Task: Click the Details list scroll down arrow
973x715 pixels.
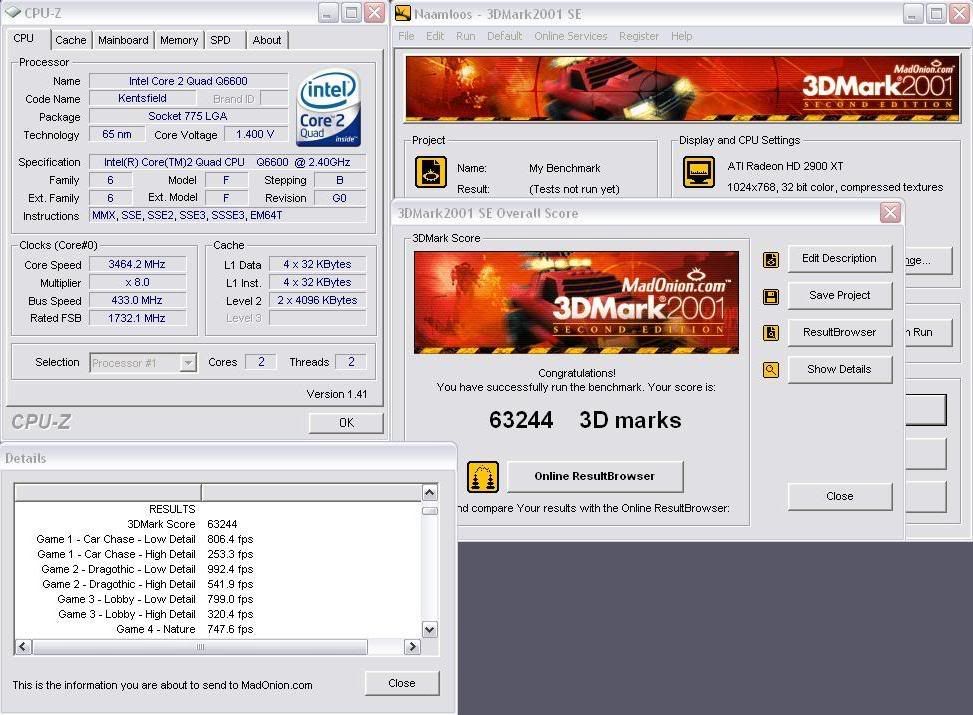Action: click(429, 629)
